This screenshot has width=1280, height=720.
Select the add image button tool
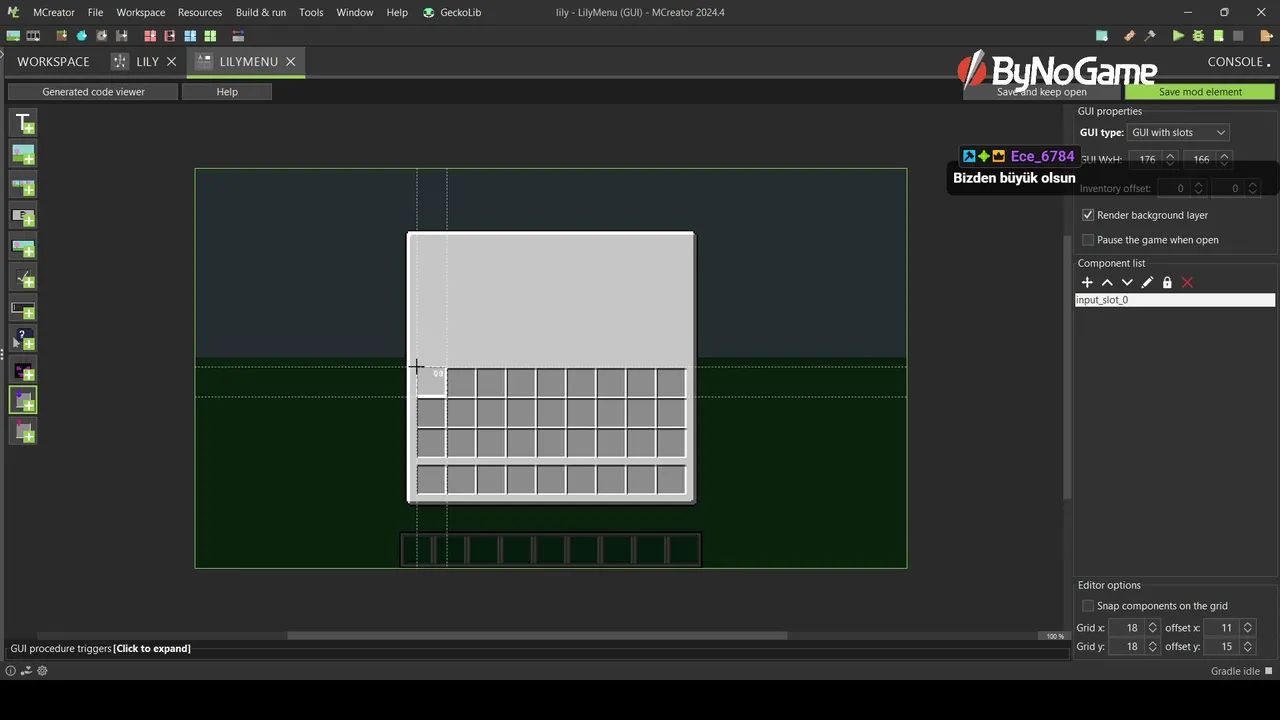[x=23, y=247]
